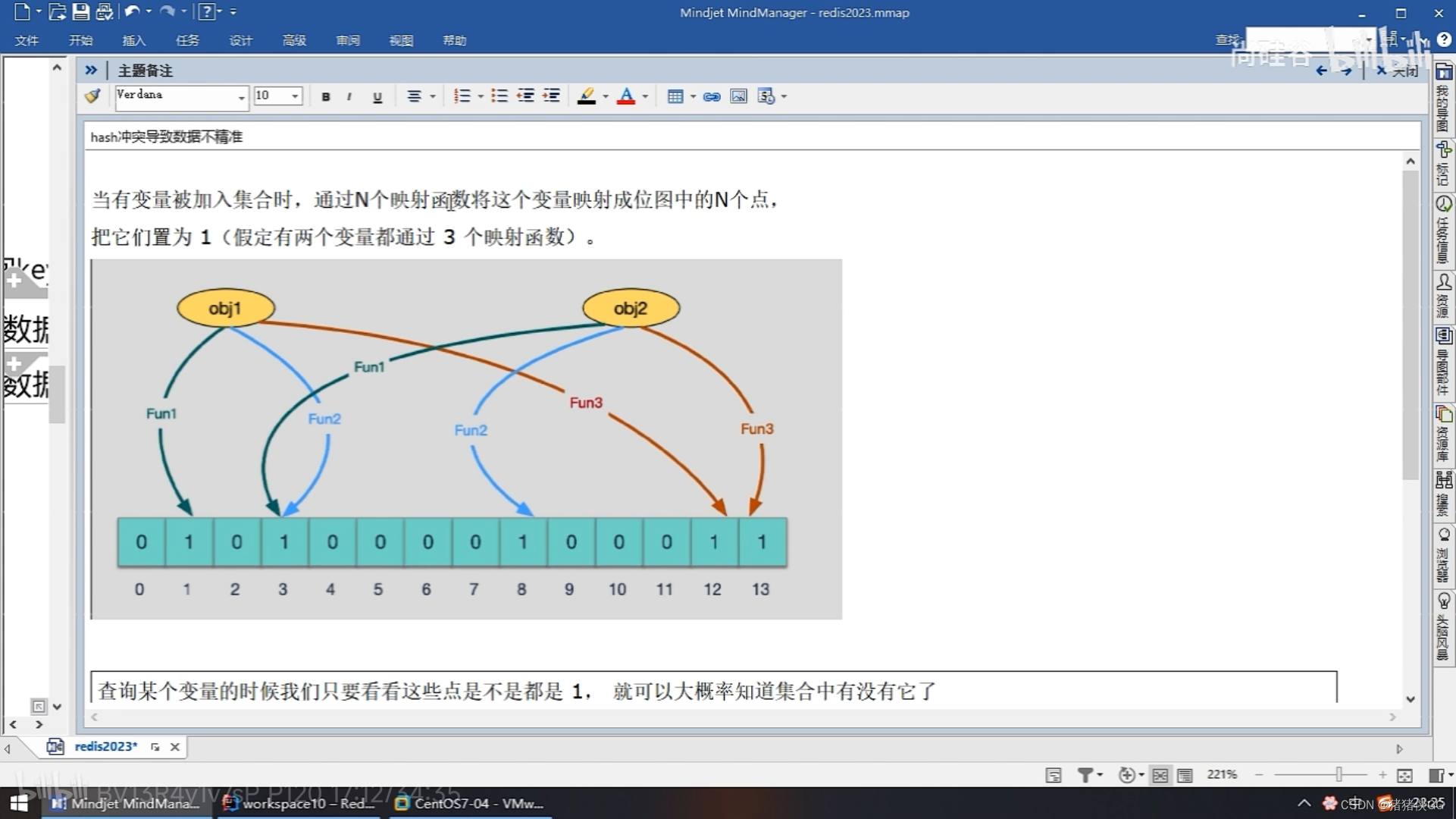This screenshot has height=819, width=1456.
Task: Click the format painter brush icon
Action: pyautogui.click(x=93, y=96)
